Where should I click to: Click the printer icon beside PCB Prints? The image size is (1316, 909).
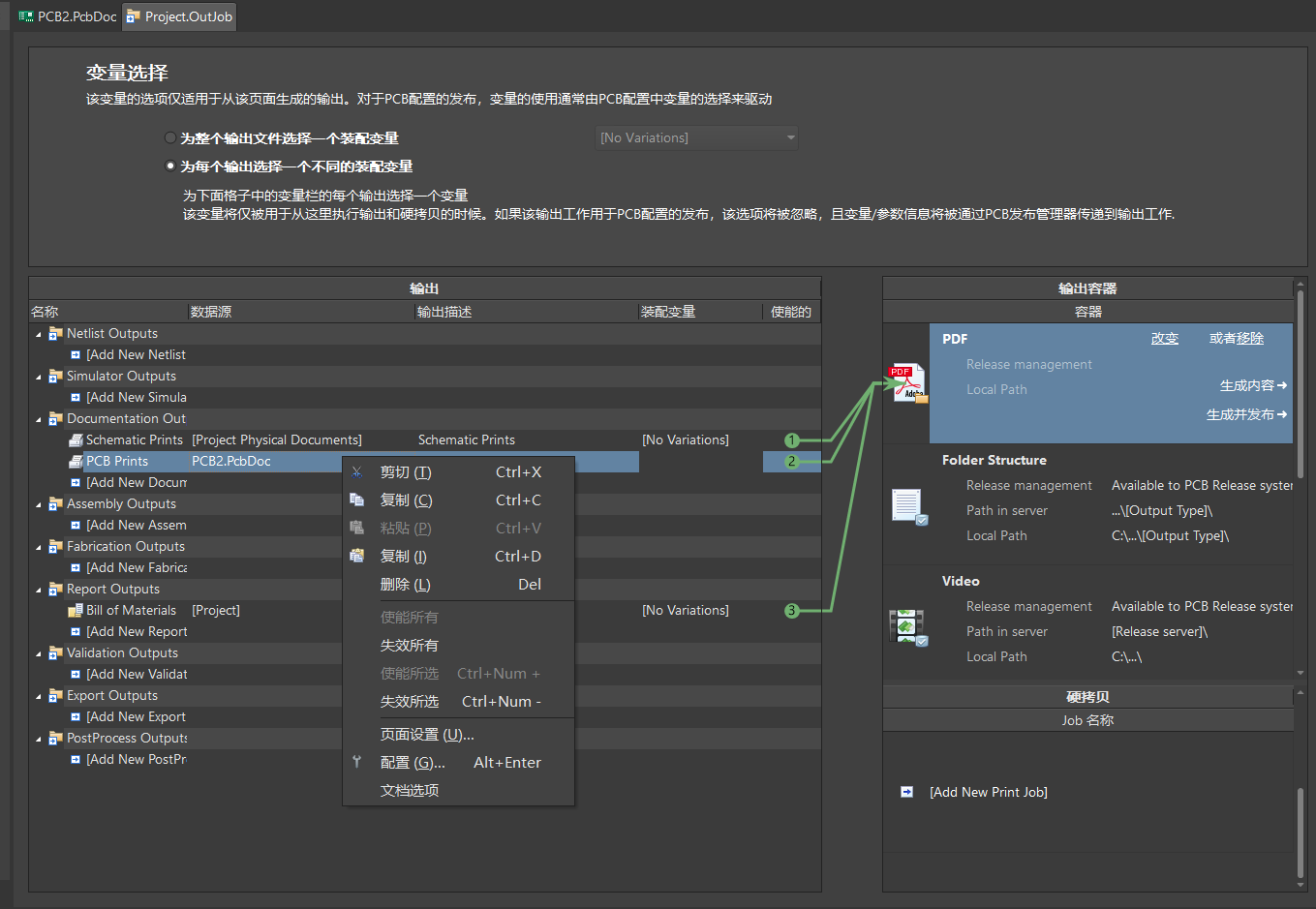(76, 461)
